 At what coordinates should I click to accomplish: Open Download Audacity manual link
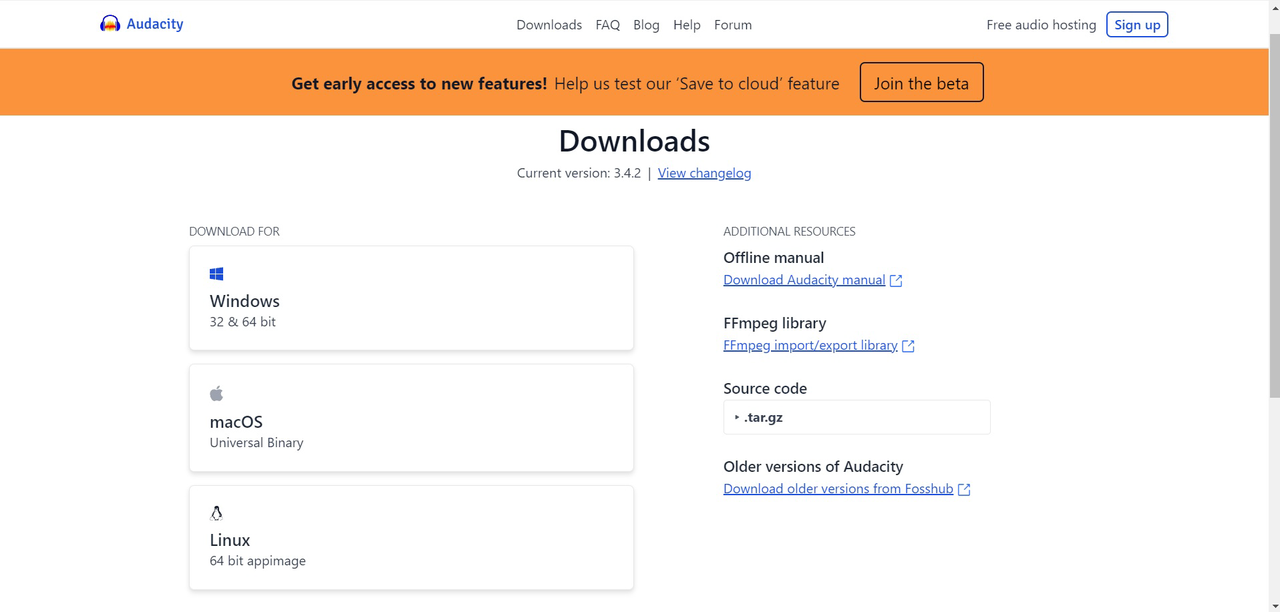[x=804, y=280]
